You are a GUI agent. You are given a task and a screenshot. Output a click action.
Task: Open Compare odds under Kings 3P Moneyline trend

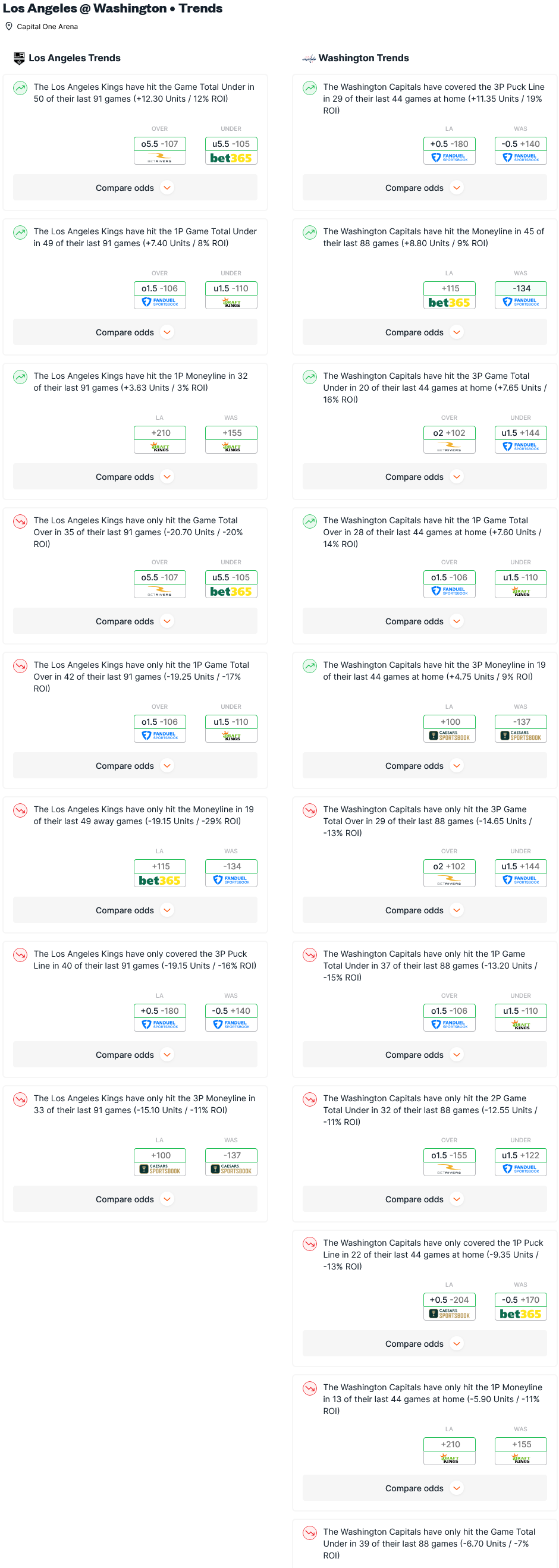coord(134,1199)
